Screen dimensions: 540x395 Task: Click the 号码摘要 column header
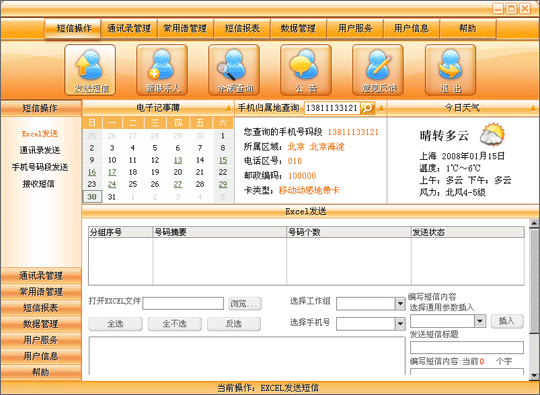[220, 232]
